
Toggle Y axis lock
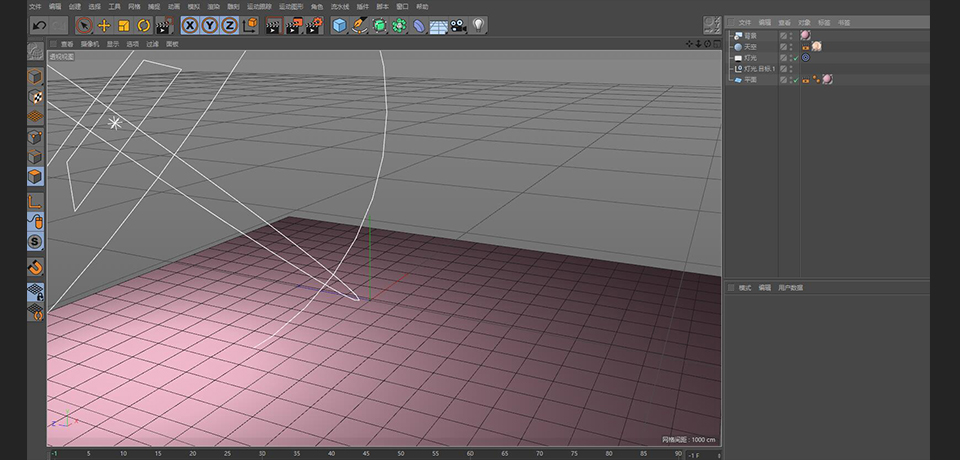209,25
